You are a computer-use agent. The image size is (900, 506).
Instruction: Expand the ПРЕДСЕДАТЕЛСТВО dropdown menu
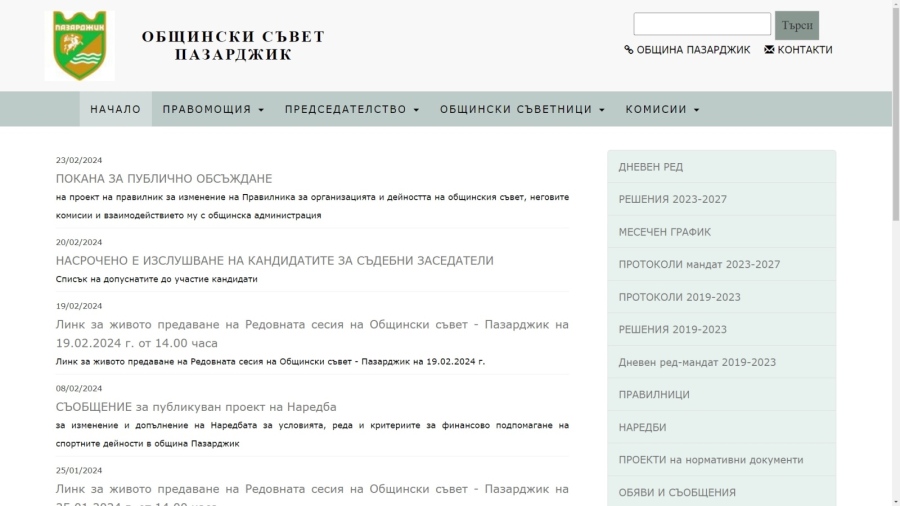(x=352, y=109)
